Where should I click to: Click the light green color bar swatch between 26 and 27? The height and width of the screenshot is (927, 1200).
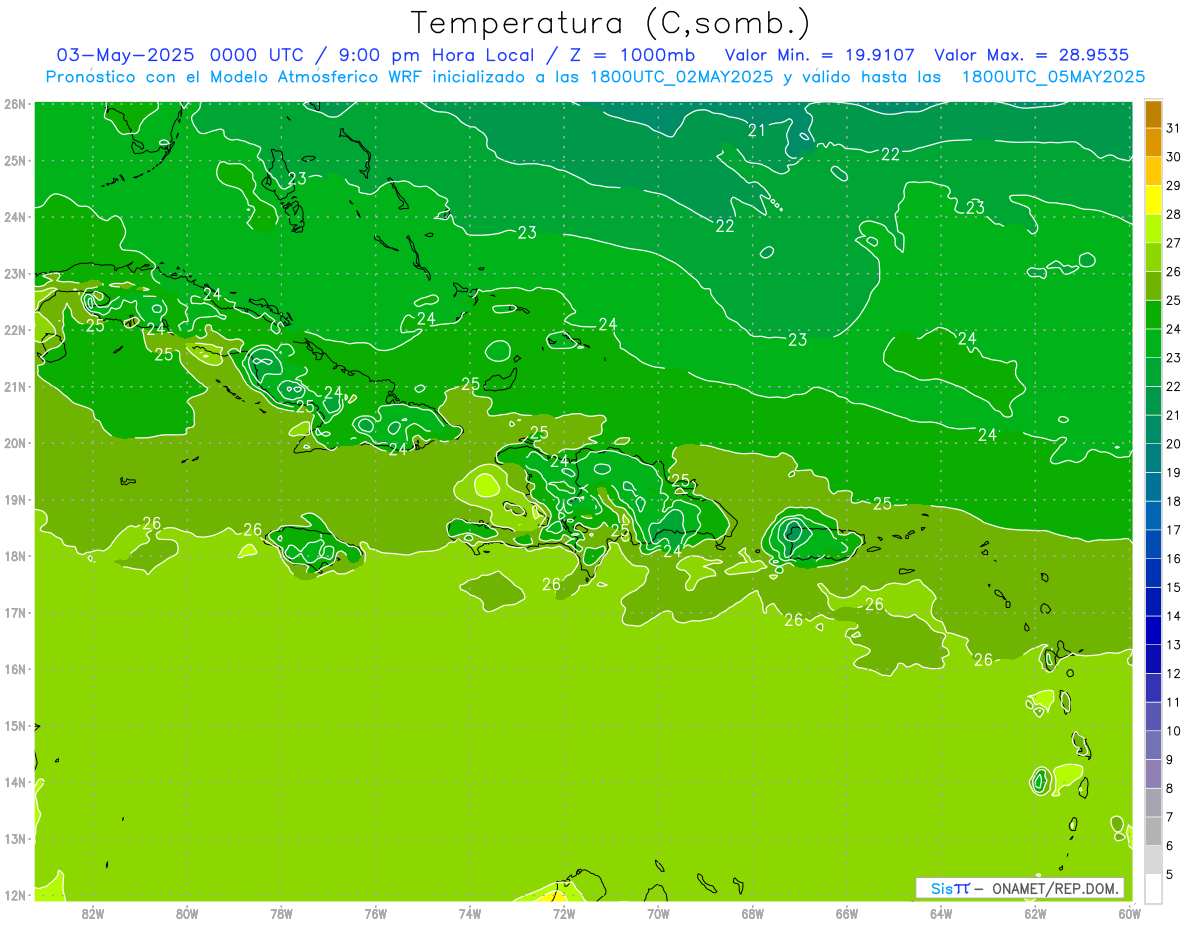coord(1153,257)
